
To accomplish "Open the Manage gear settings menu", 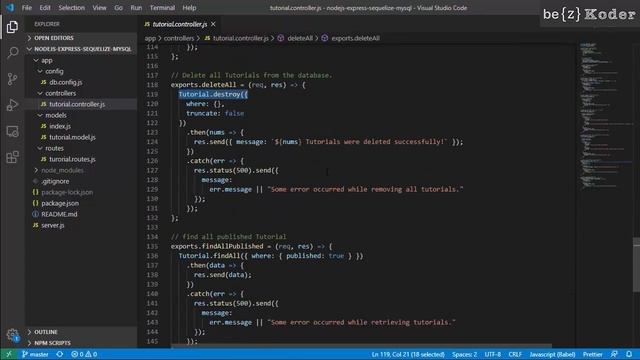I will point(12,335).
